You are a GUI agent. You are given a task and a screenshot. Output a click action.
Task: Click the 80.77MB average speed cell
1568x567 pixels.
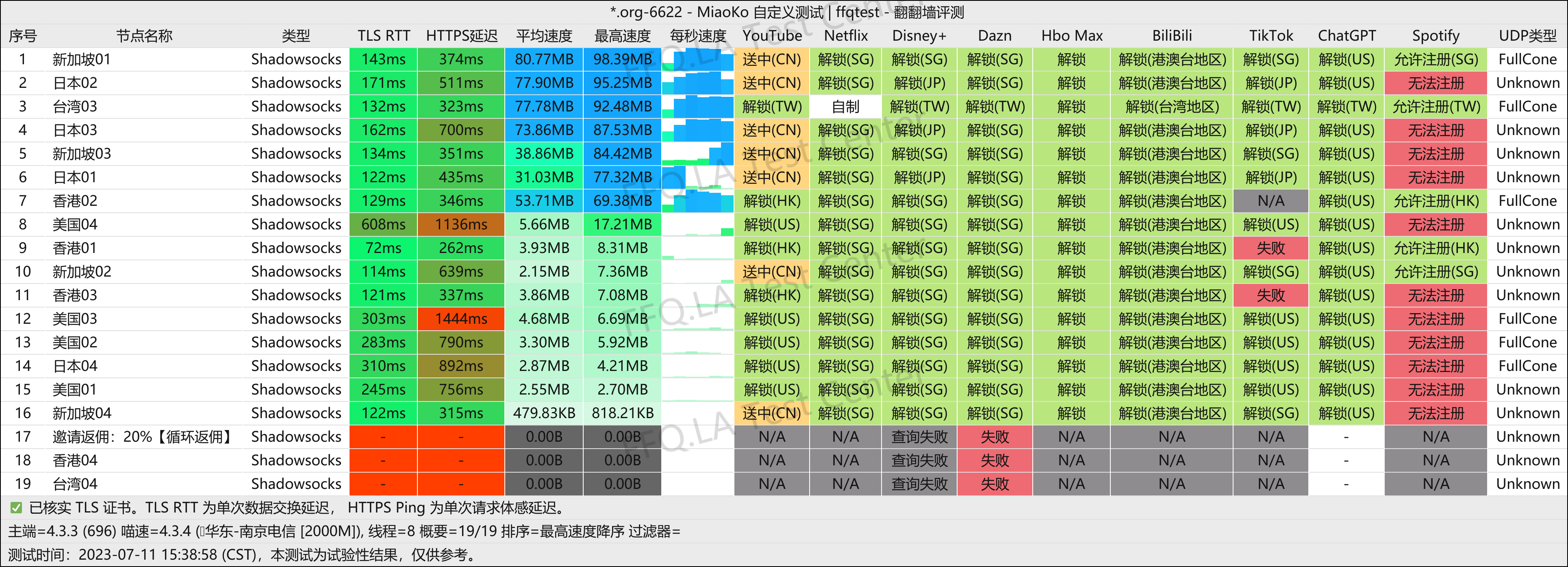[544, 60]
